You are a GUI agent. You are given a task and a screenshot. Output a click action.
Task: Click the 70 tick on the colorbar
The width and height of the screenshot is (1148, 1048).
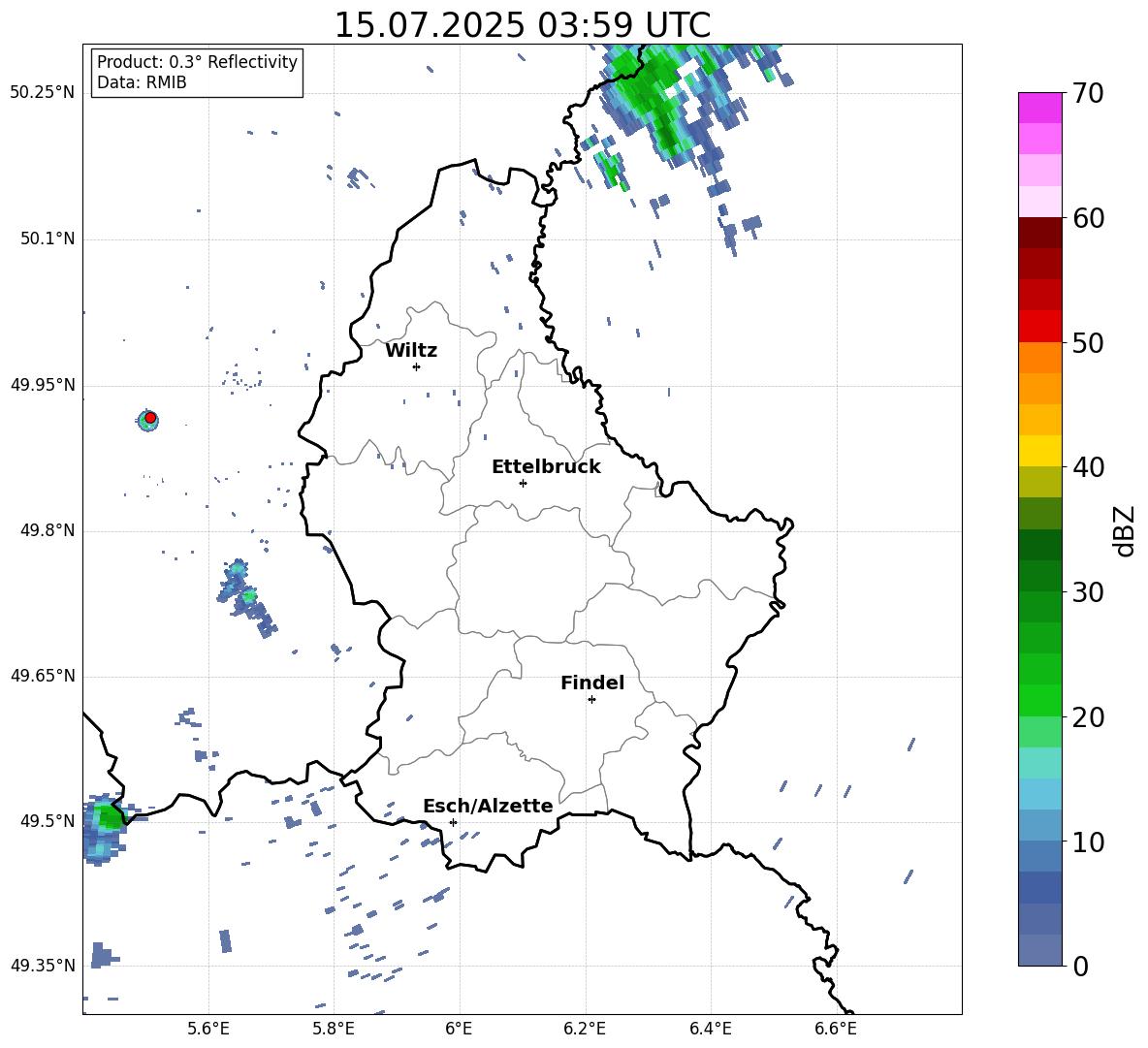coord(1088,93)
